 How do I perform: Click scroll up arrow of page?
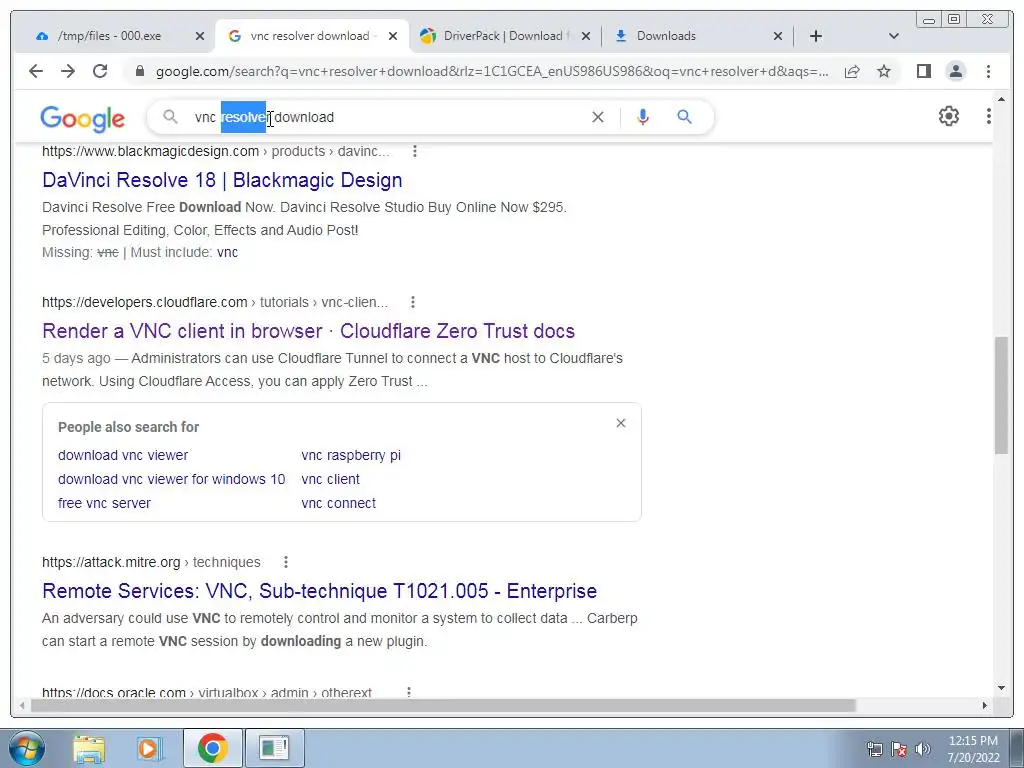(1002, 99)
